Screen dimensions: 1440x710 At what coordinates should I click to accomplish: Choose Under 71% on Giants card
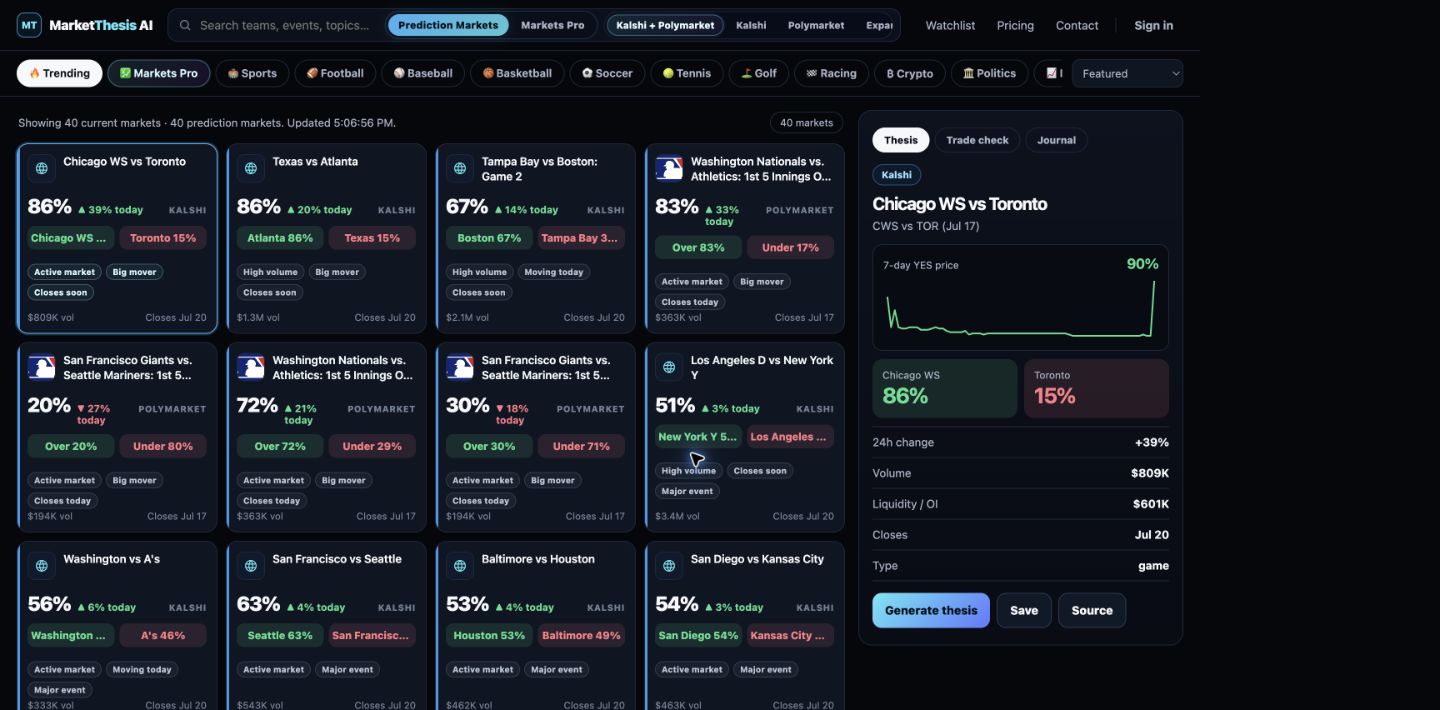pyautogui.click(x=581, y=446)
